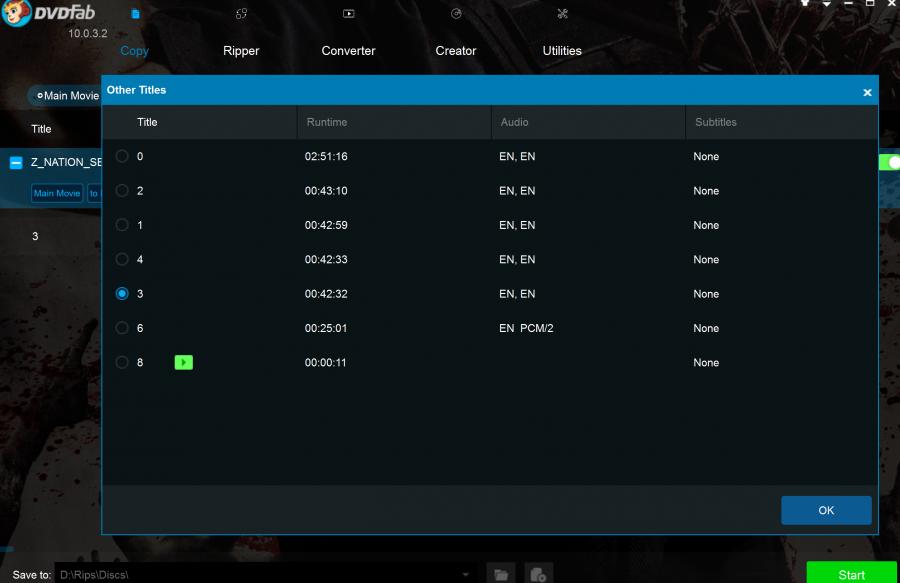Click runtime 00:00:11
Viewport: 900px width, 583px height.
pyautogui.click(x=325, y=363)
